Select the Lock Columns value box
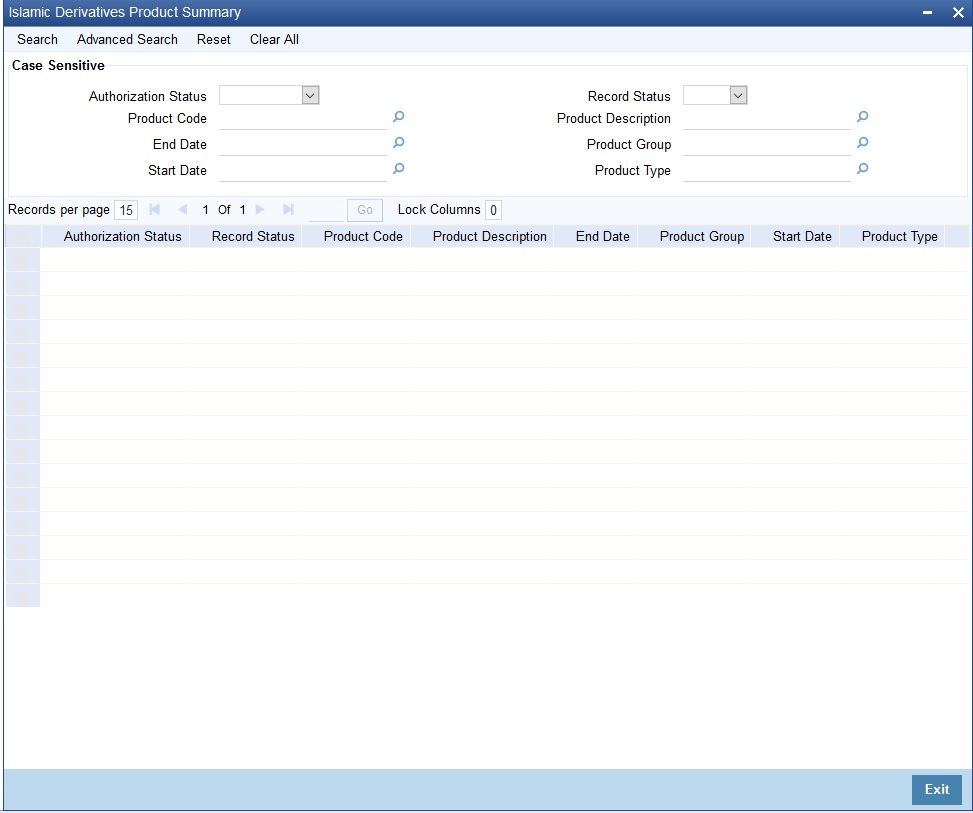973x813 pixels. coord(493,210)
